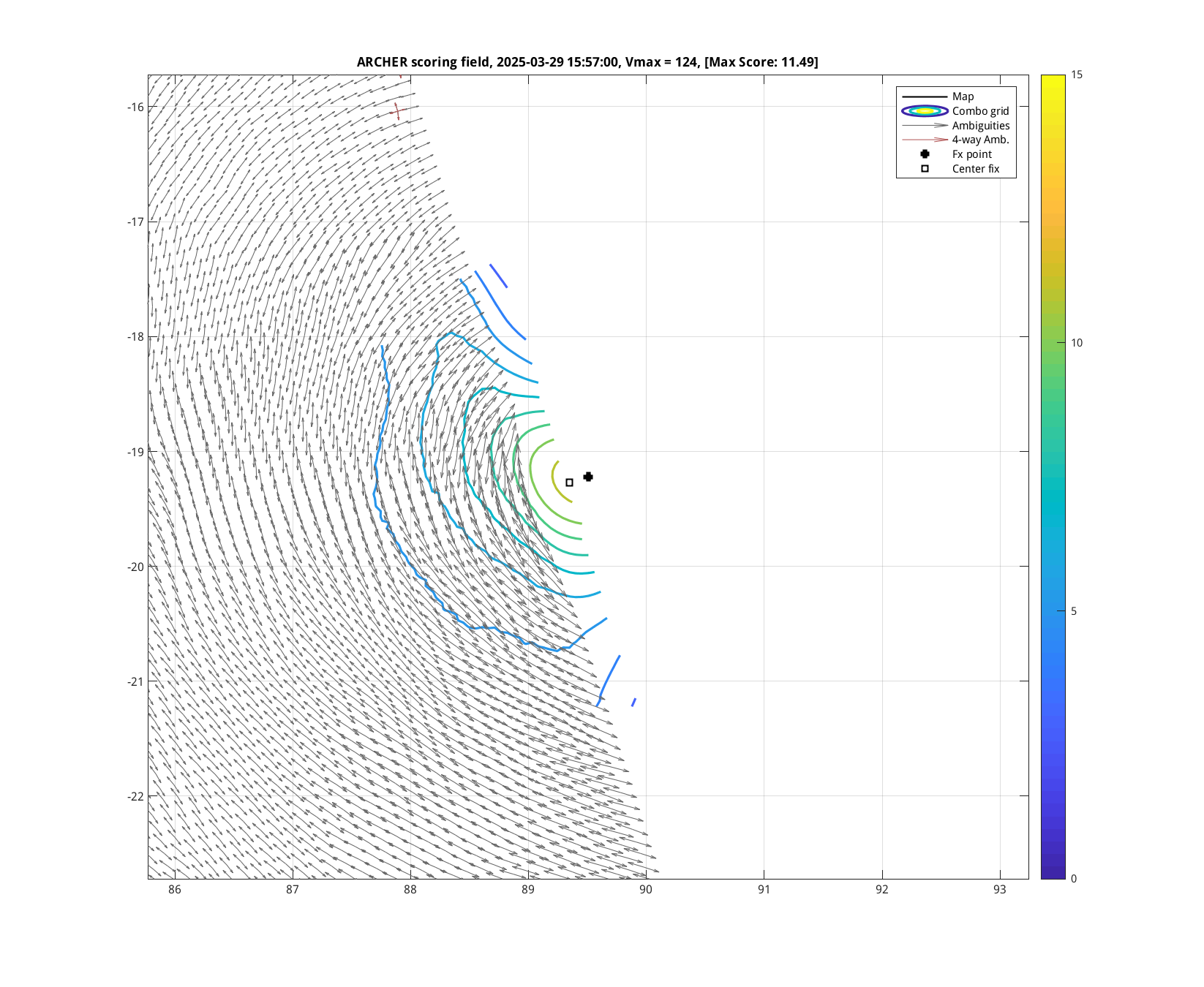Click the black Fx point marker on the plot
Viewport: 1204px width, 987px height.
(588, 477)
